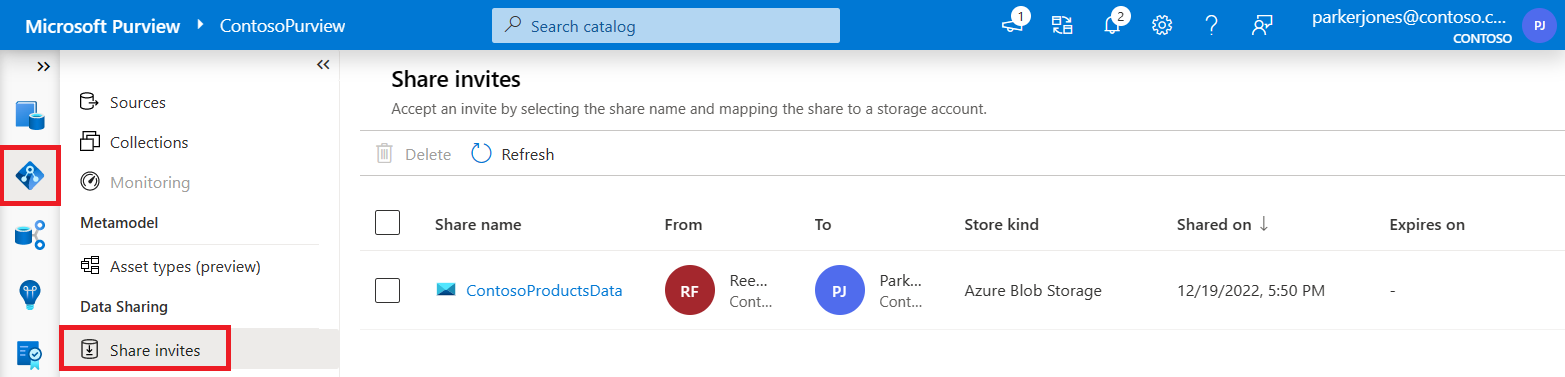Viewport: 1565px width, 377px height.
Task: Open the help question mark icon
Action: point(1211,26)
